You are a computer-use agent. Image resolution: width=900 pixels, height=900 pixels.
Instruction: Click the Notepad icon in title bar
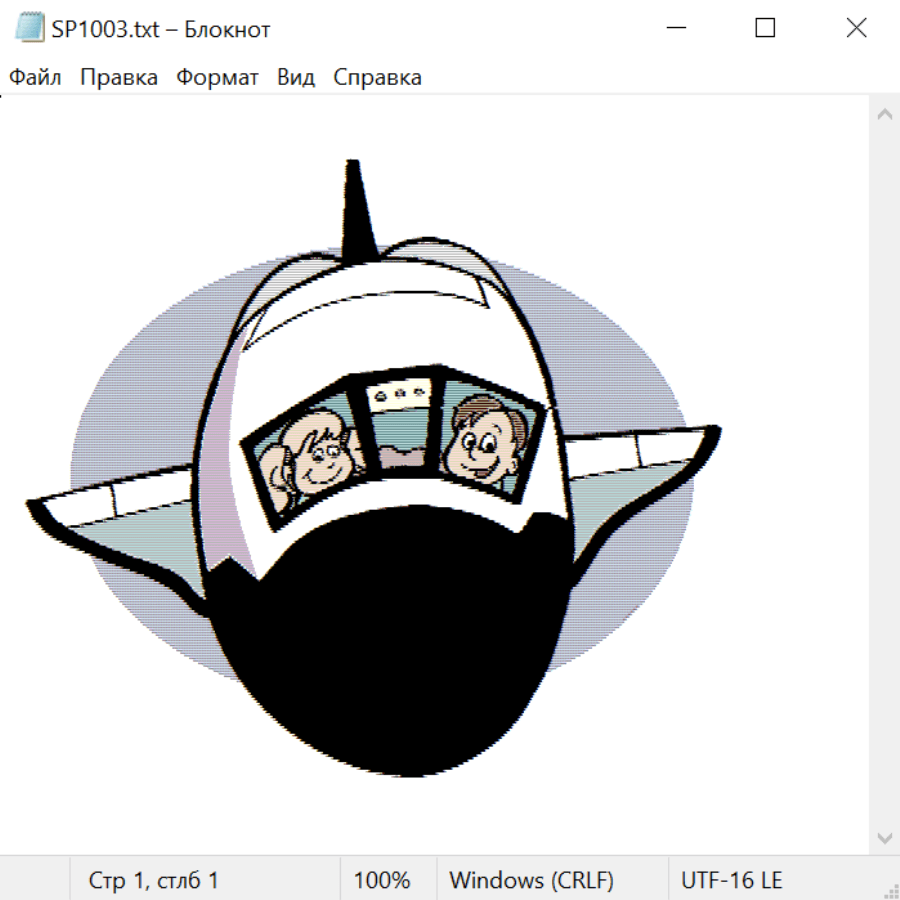29,29
